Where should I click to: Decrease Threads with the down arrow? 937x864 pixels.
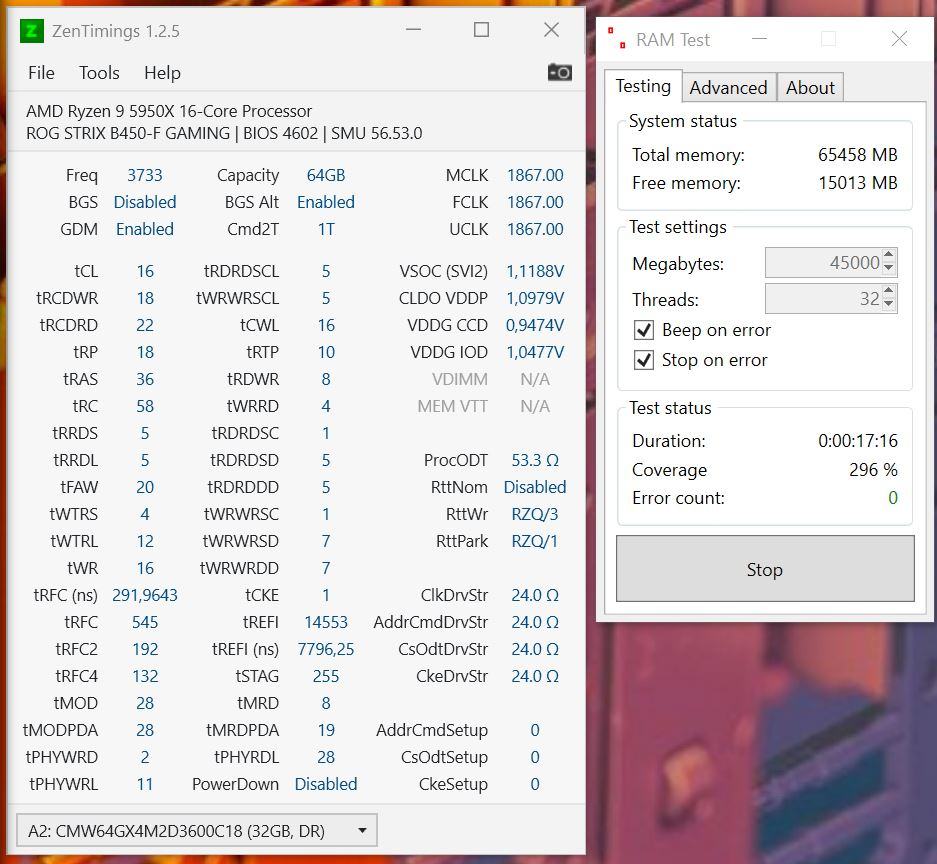(x=889, y=305)
